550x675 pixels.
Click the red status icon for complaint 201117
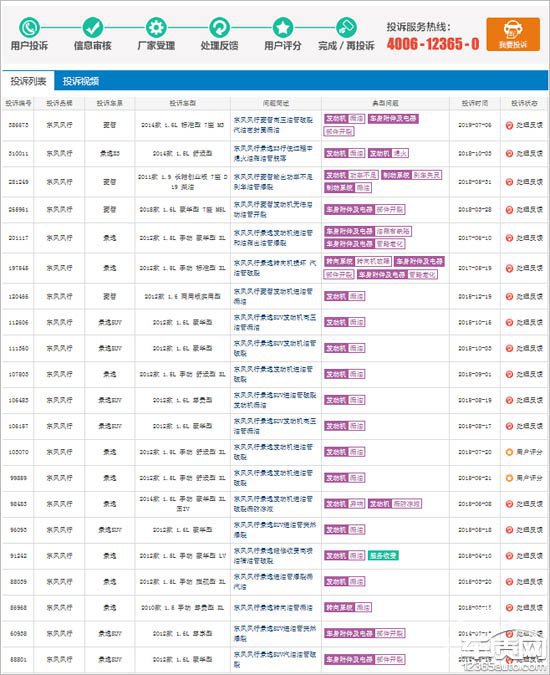point(509,238)
